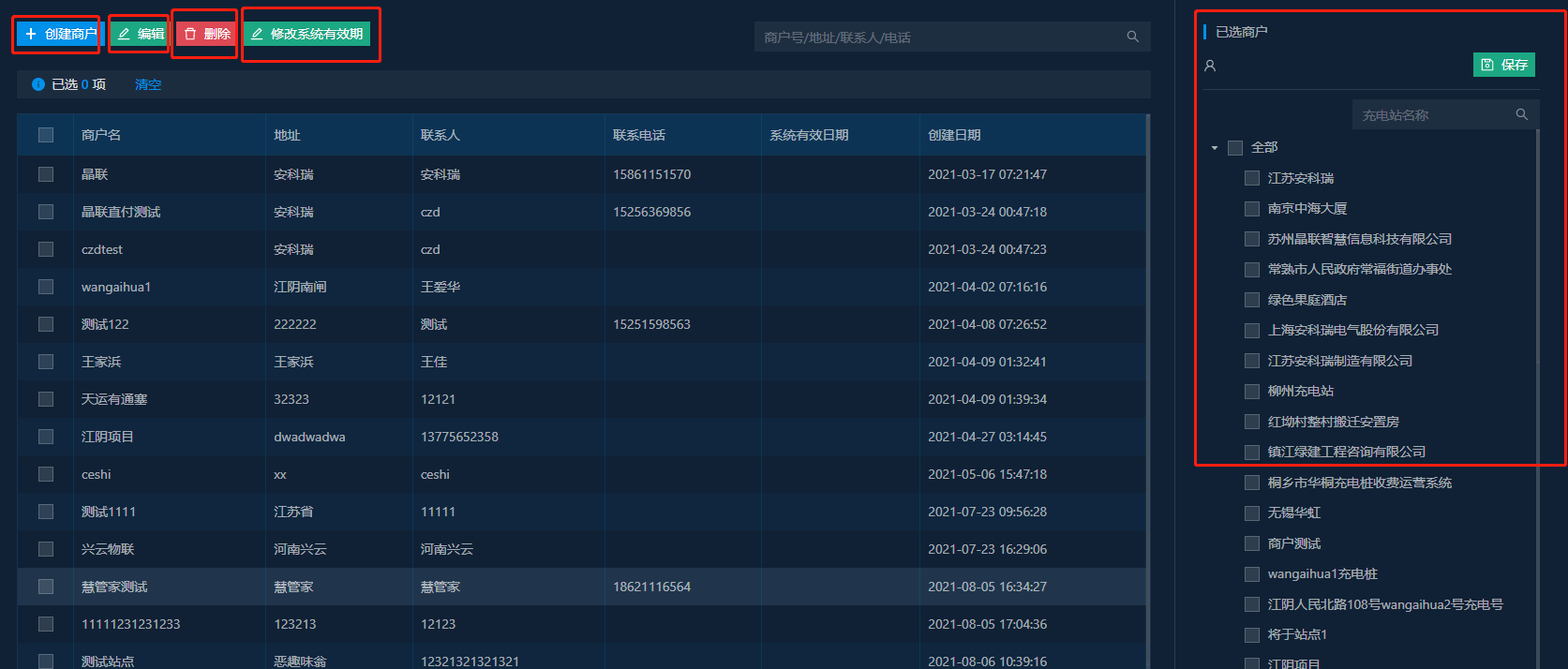The height and width of the screenshot is (669, 1568).
Task: Focus the 充电站名称 search input
Action: pos(1432,114)
